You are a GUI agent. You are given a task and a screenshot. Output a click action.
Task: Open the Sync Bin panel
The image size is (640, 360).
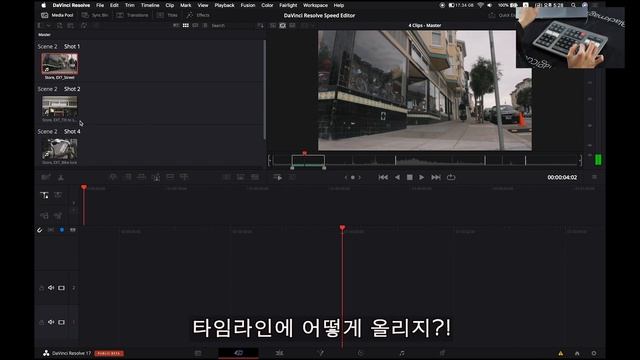click(x=95, y=15)
